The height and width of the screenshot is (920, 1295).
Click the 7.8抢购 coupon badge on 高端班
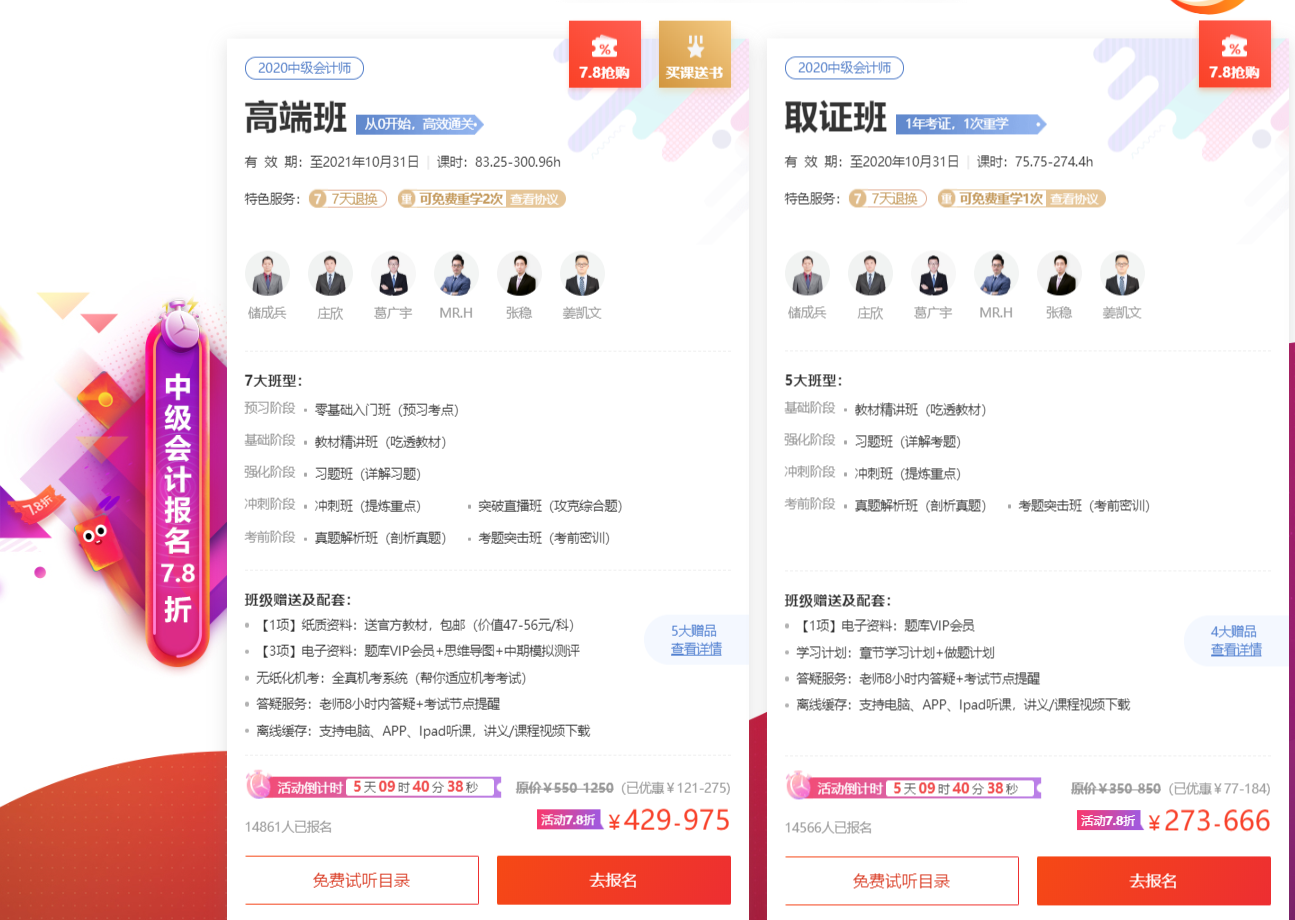point(604,54)
